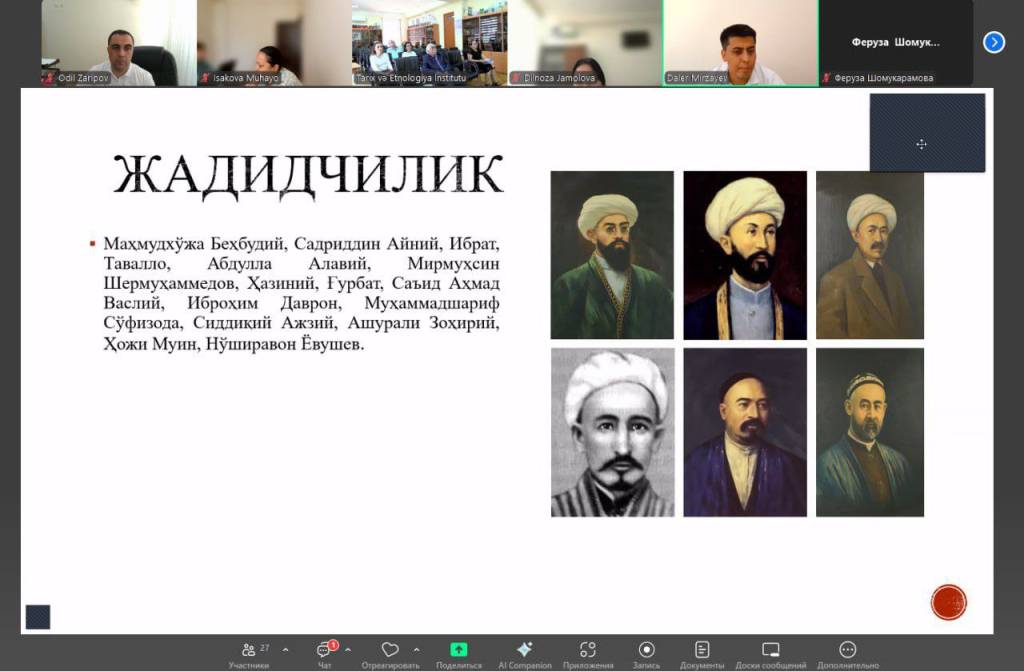Click the Отреагировать heart reaction icon

click(390, 650)
